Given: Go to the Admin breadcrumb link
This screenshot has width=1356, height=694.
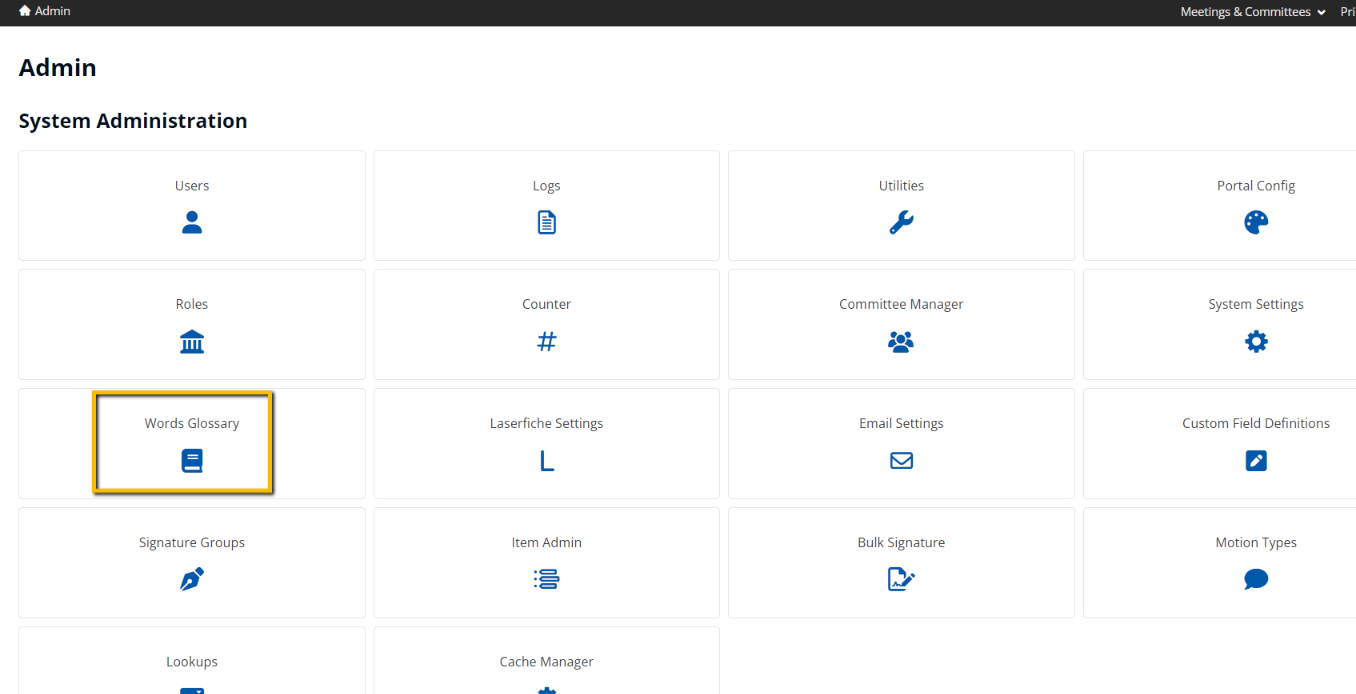Looking at the screenshot, I should click(52, 11).
